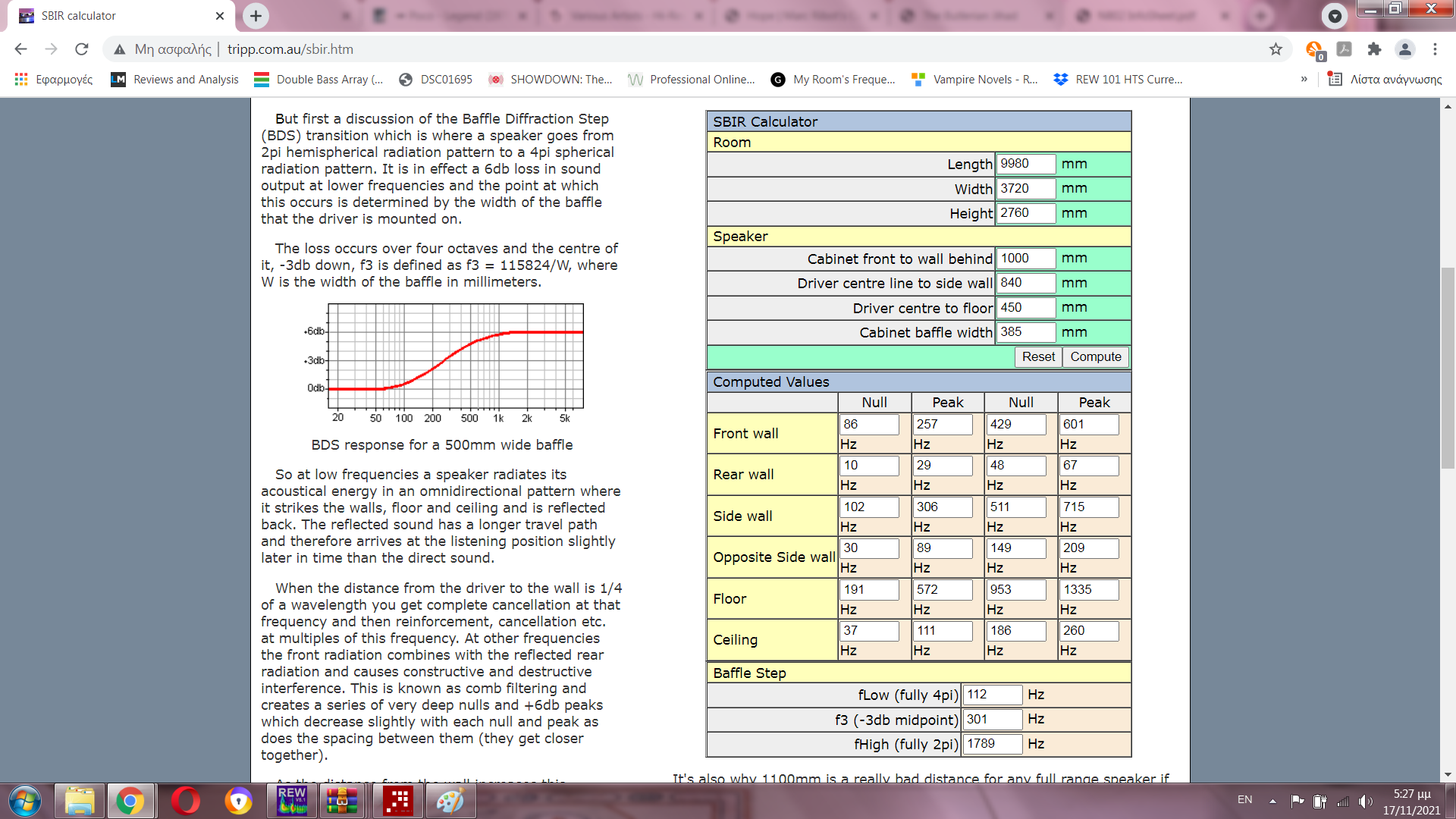
Task: Open the REW app in taskbar
Action: 292,800
